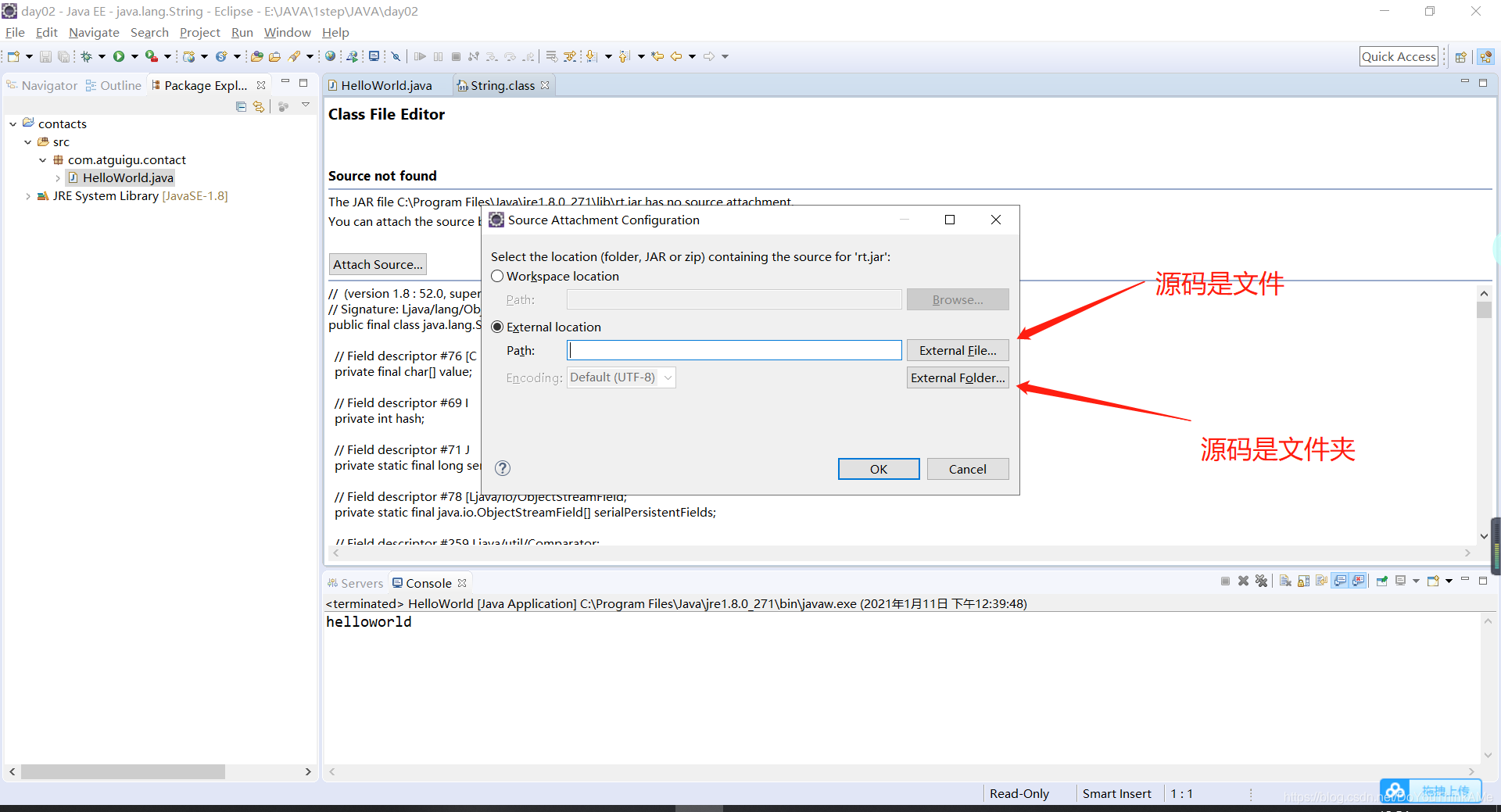Viewport: 1501px width, 812px height.
Task: Click the Back navigation arrow icon
Action: click(676, 56)
